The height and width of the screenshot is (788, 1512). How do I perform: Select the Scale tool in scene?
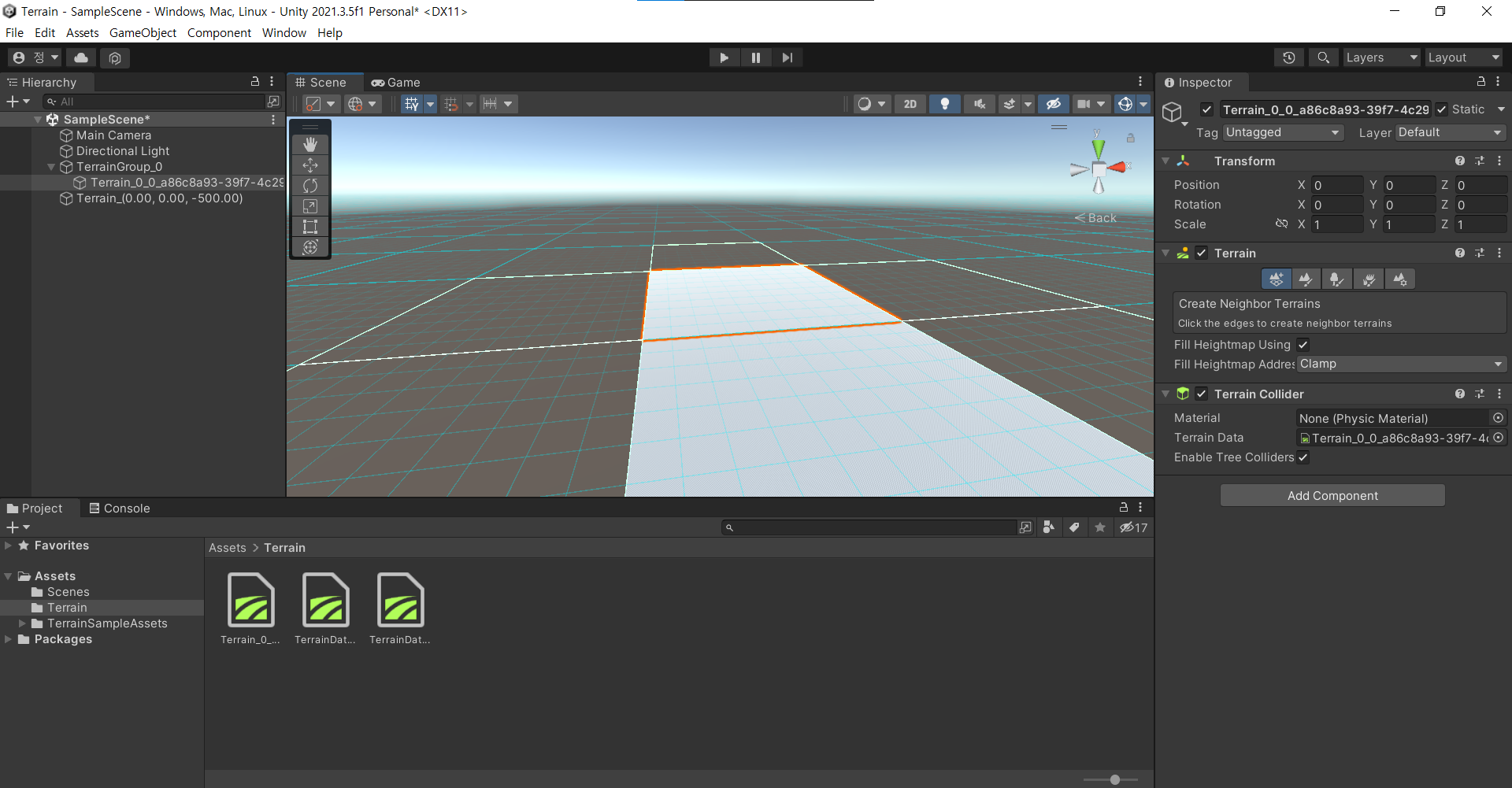point(310,206)
